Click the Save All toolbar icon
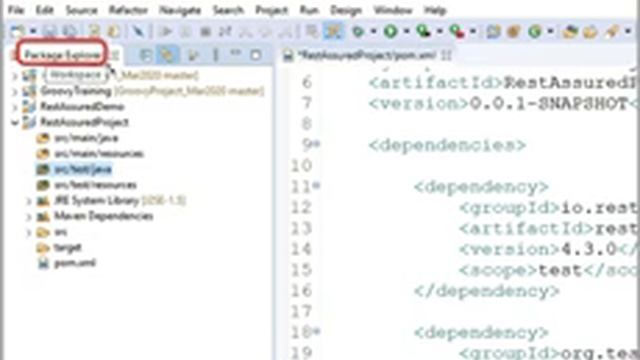Viewport: 640px width, 360px height. tap(69, 31)
